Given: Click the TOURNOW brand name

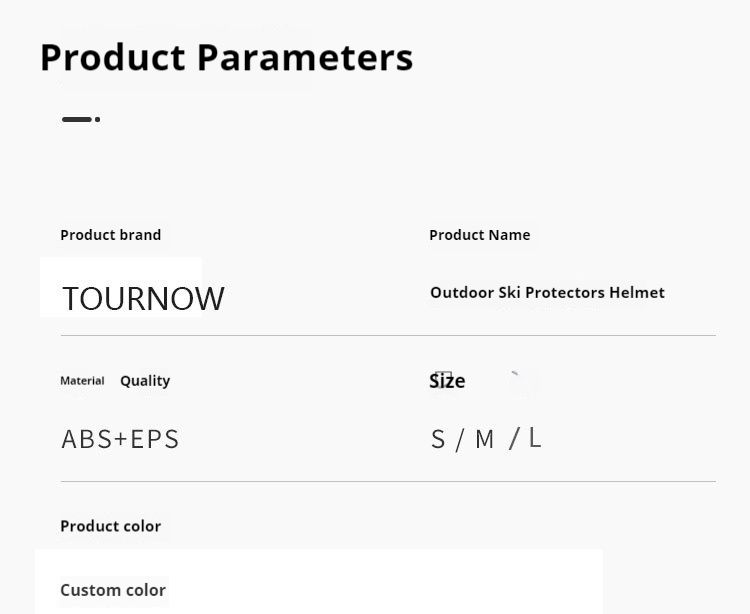Looking at the screenshot, I should click(143, 298).
